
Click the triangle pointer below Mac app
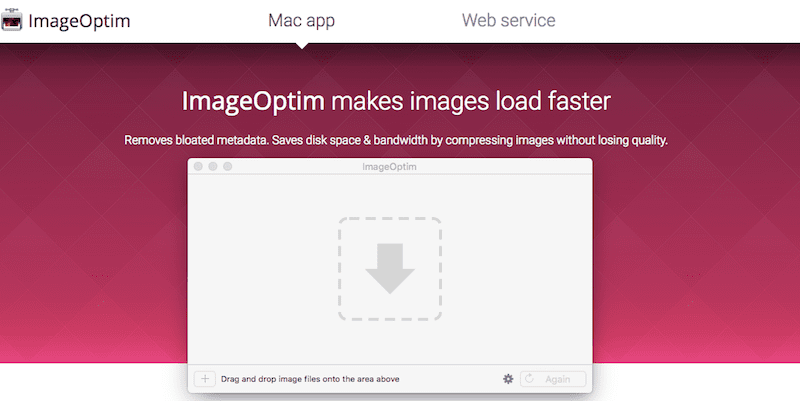[x=302, y=46]
